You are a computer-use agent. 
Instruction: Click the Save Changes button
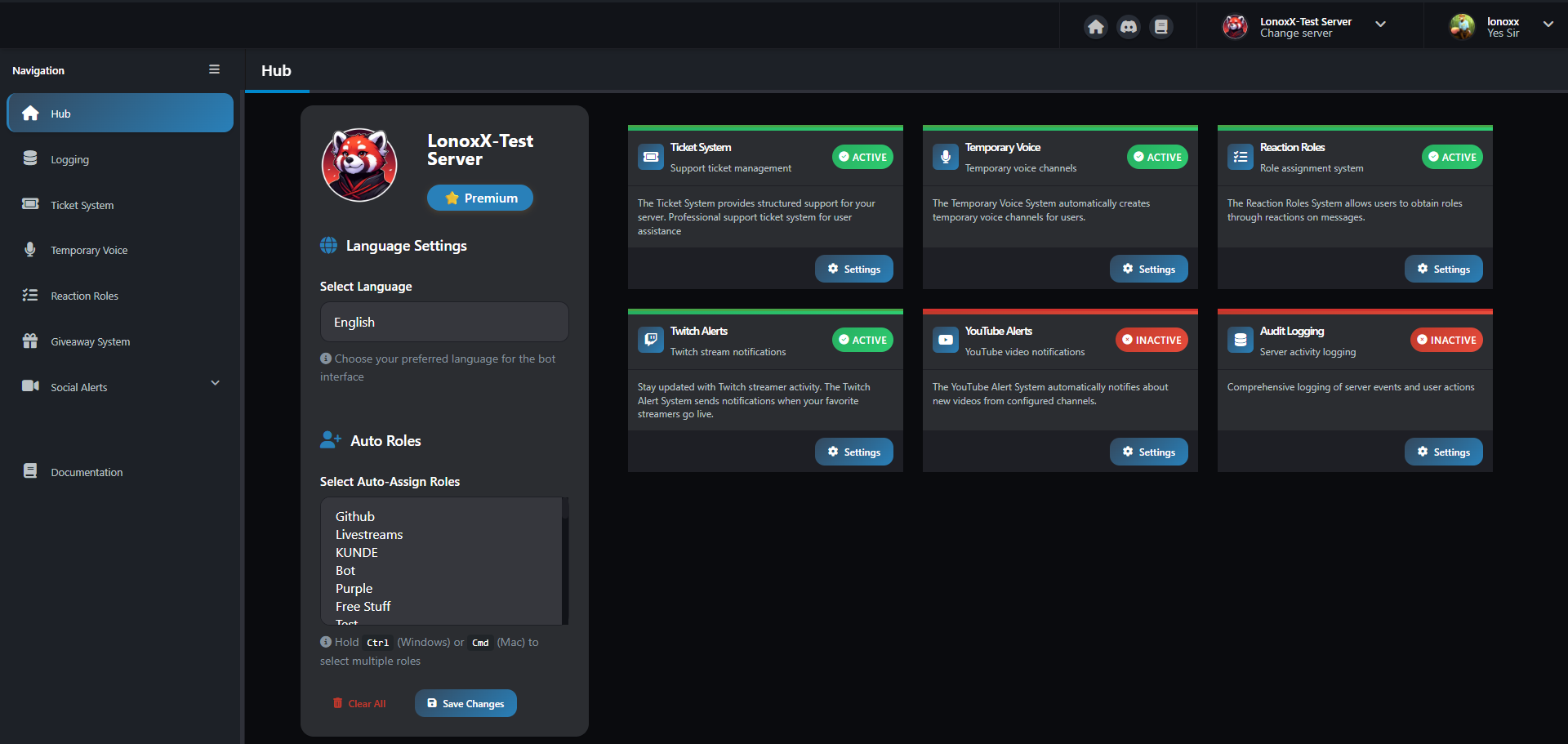click(465, 703)
